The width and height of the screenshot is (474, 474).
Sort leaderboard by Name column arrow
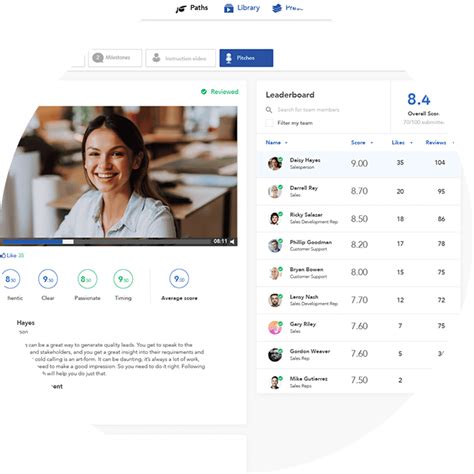(x=286, y=143)
